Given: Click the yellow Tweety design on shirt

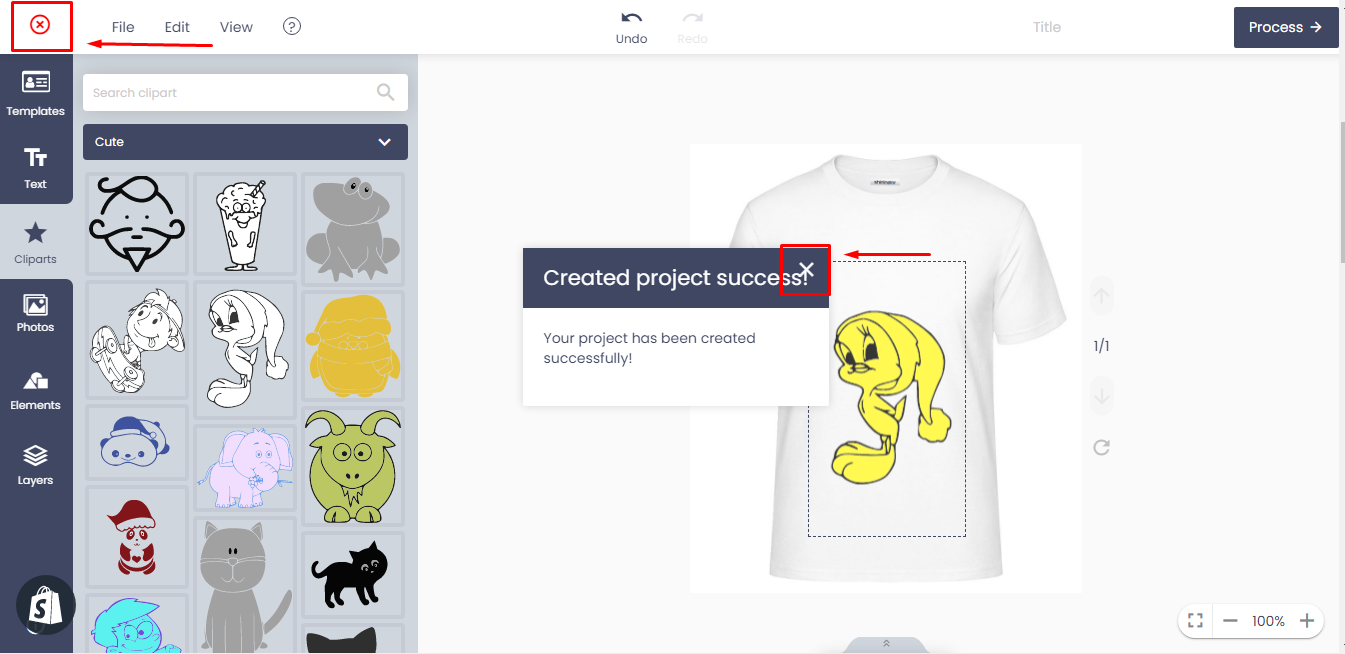Looking at the screenshot, I should pyautogui.click(x=890, y=398).
